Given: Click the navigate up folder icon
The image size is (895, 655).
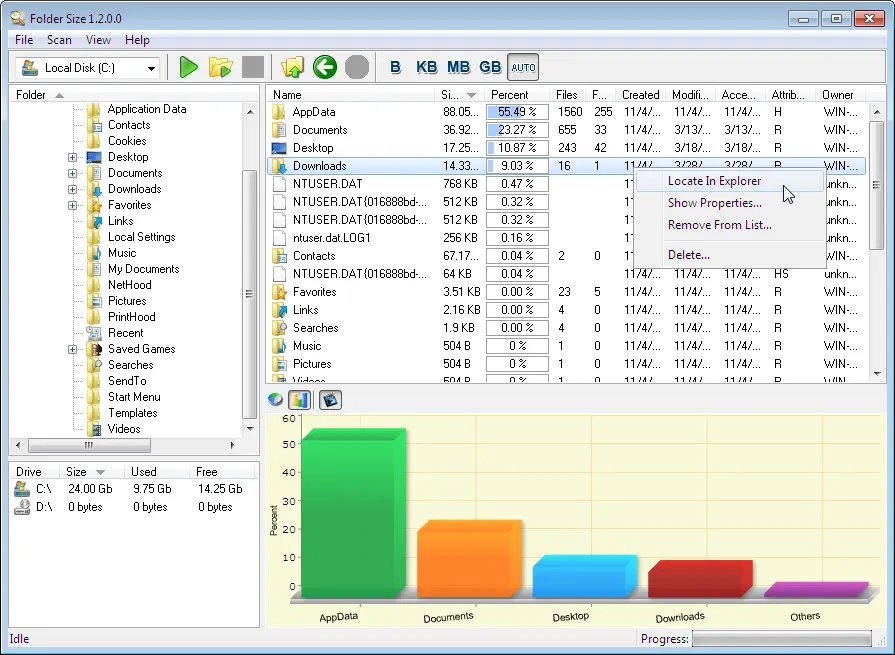Looking at the screenshot, I should click(291, 67).
